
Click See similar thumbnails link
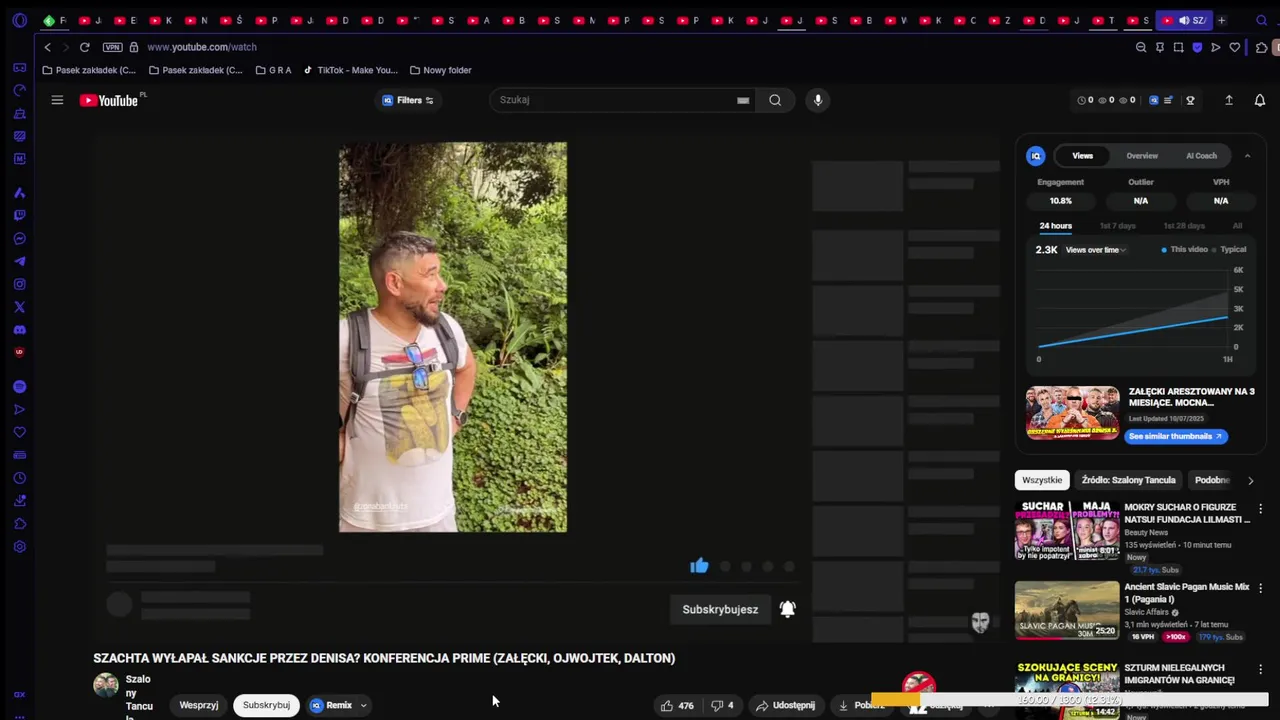tap(1176, 437)
